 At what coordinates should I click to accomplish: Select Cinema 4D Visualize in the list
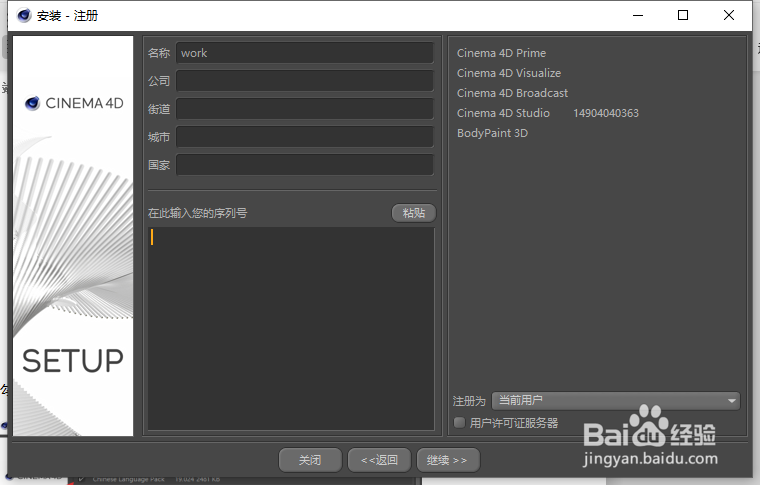(509, 73)
